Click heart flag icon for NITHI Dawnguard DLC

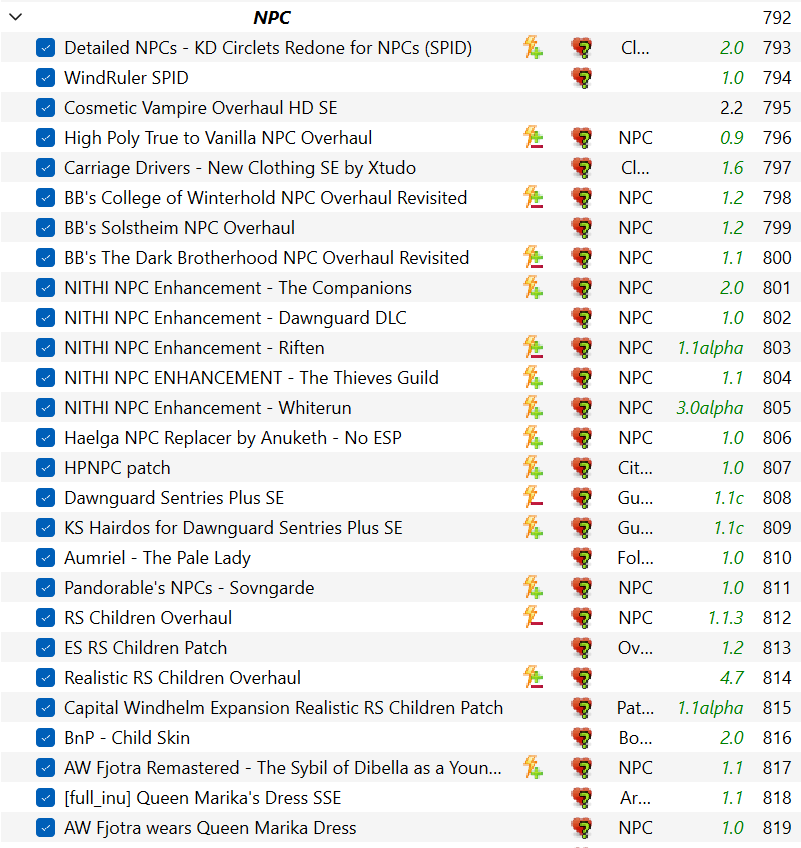(582, 318)
